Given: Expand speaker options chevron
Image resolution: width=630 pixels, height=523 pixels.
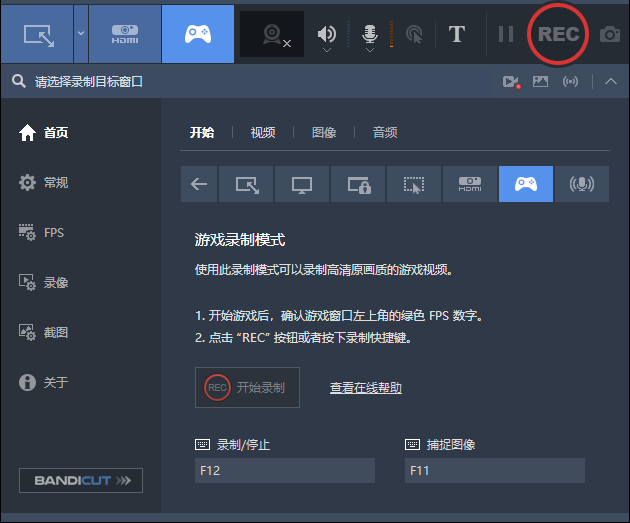Looking at the screenshot, I should (327, 50).
